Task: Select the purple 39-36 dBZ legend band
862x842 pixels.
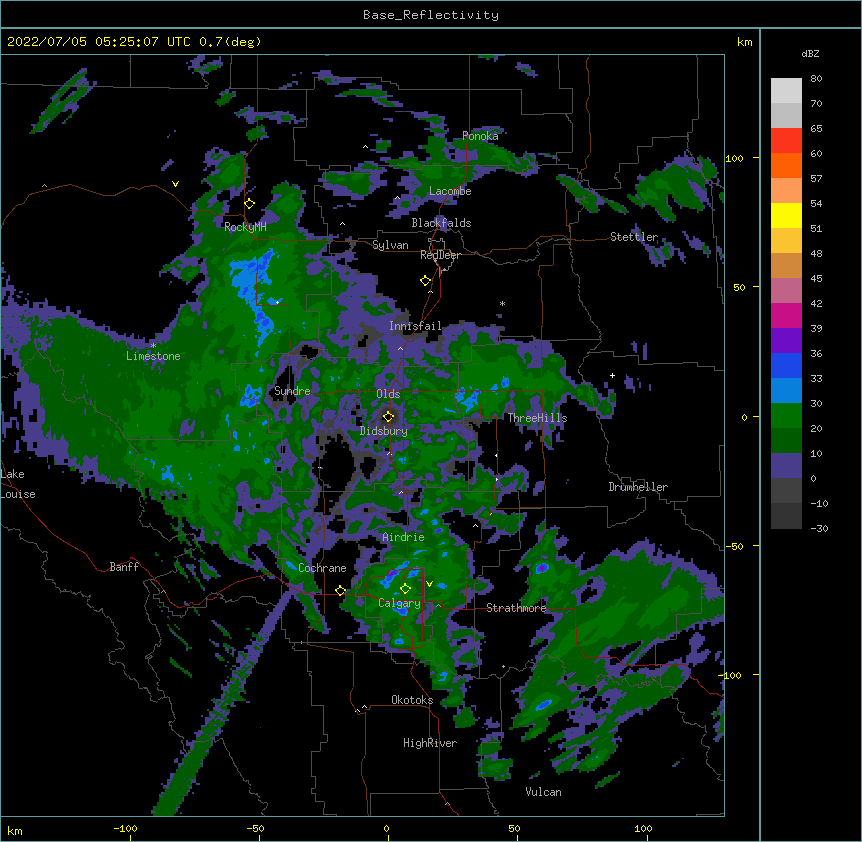Action: (x=786, y=341)
